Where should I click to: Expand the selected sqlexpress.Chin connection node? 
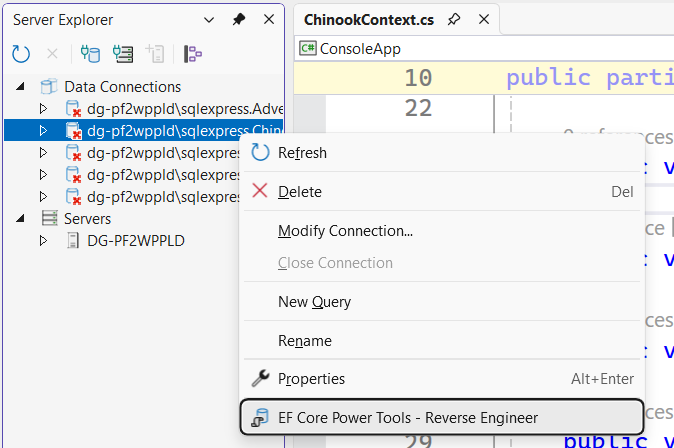[x=43, y=131]
